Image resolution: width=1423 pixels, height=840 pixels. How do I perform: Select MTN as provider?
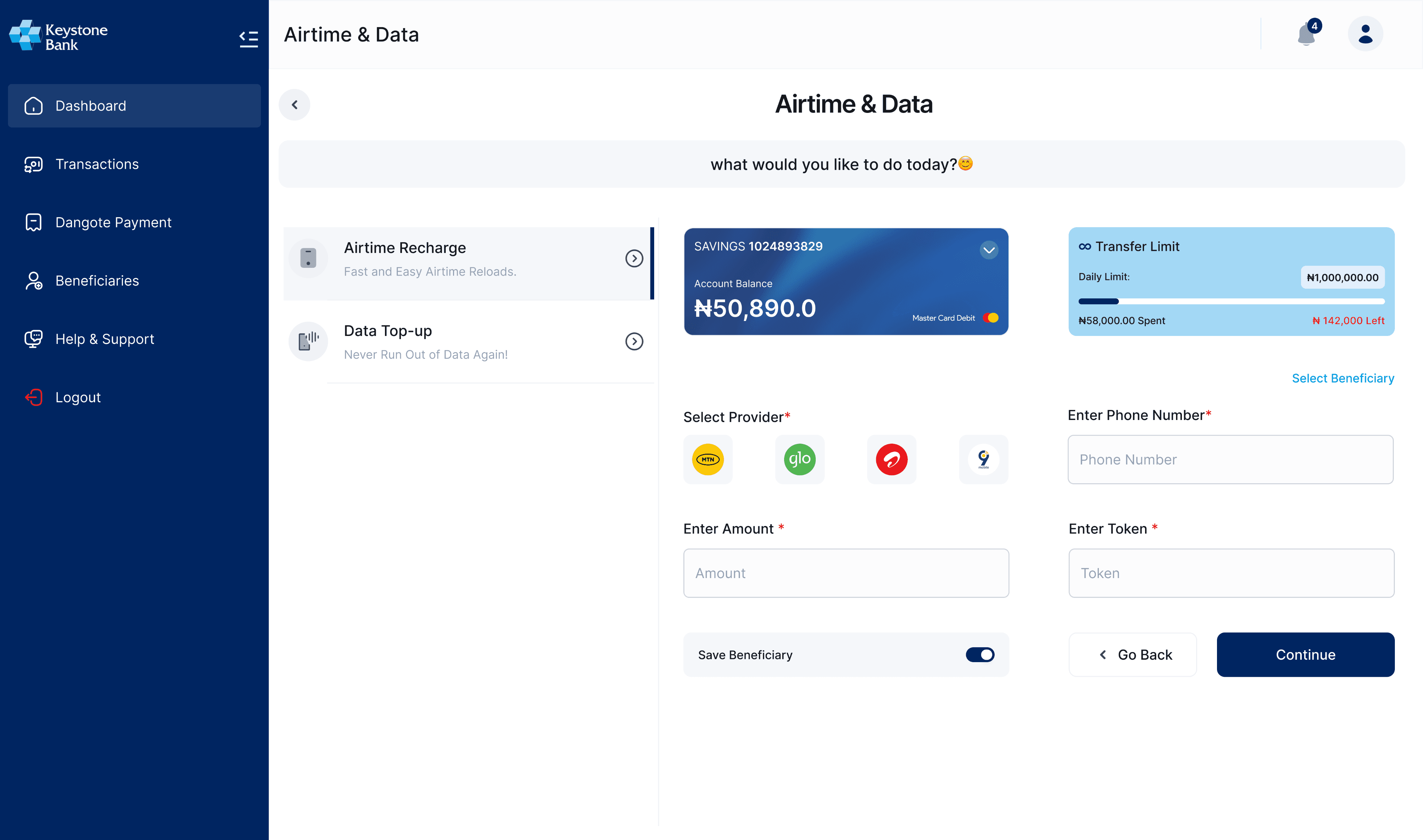click(708, 459)
